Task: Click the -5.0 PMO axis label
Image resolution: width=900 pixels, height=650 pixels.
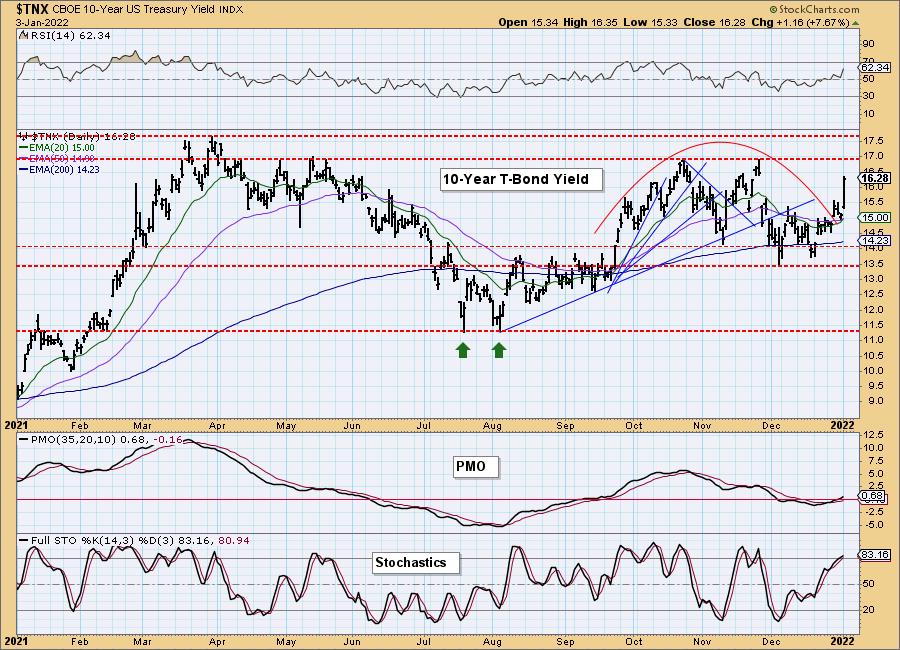Action: pyautogui.click(x=872, y=525)
